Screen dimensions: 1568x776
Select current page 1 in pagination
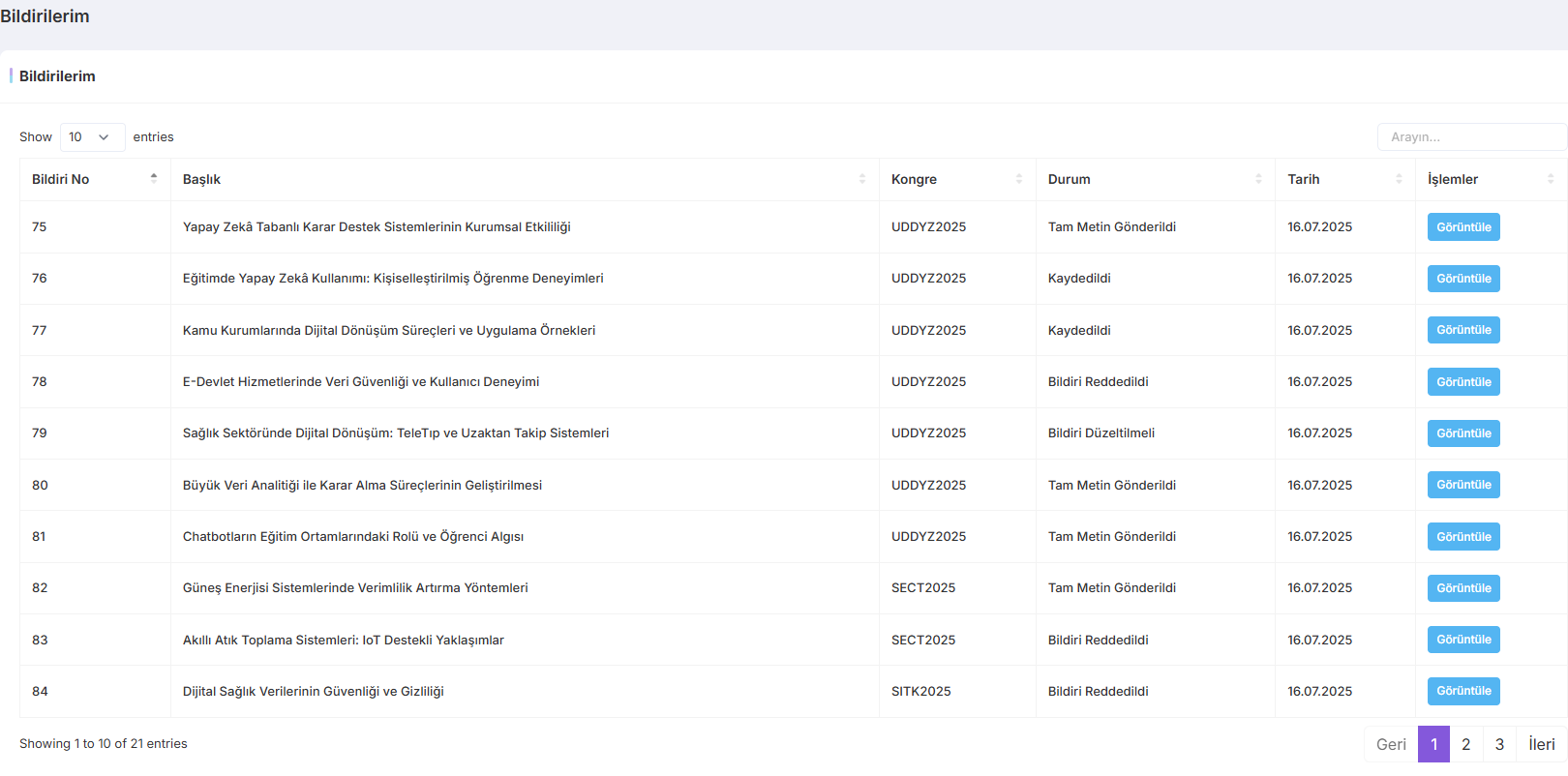pos(1433,744)
